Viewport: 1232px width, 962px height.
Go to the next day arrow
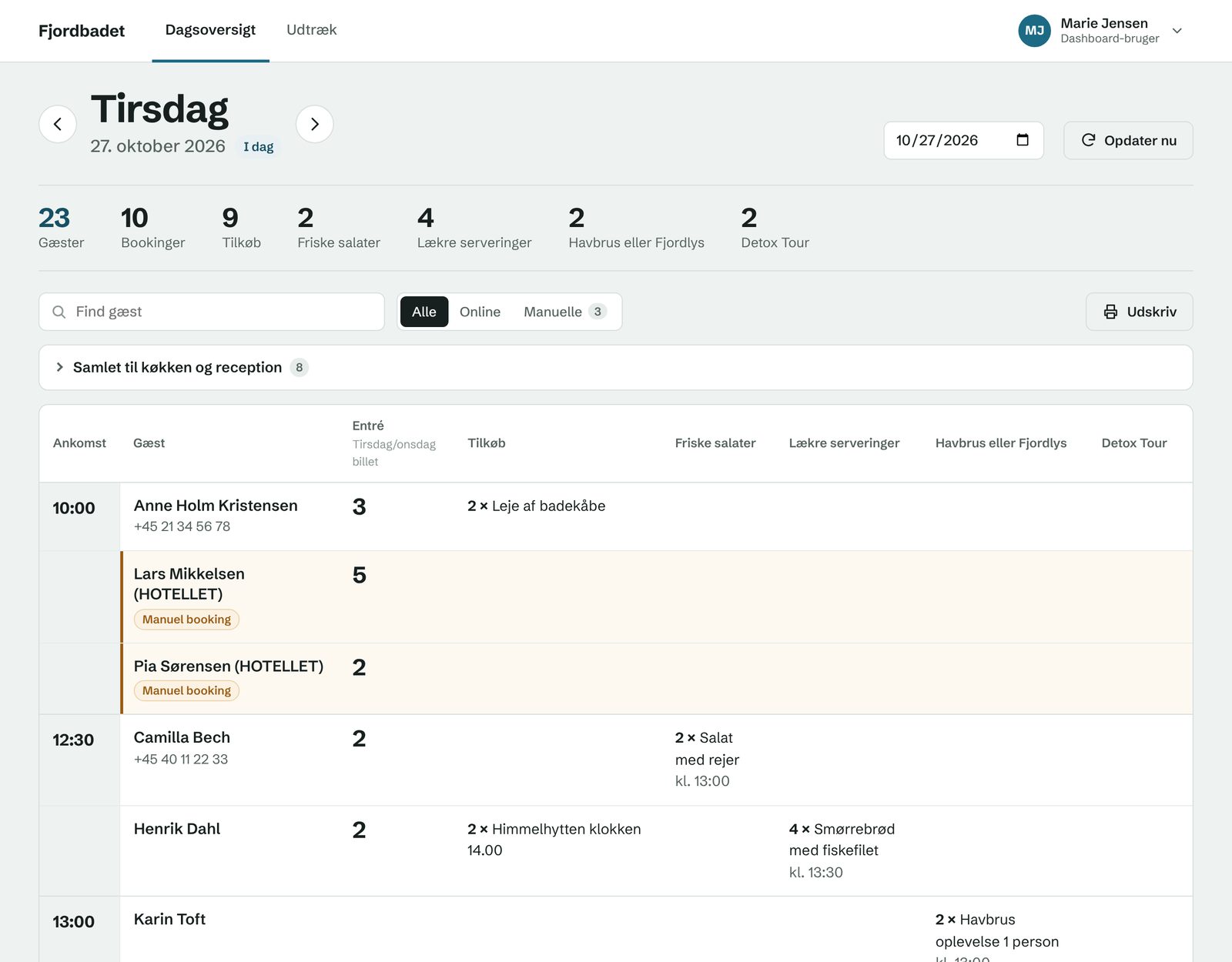pos(315,124)
